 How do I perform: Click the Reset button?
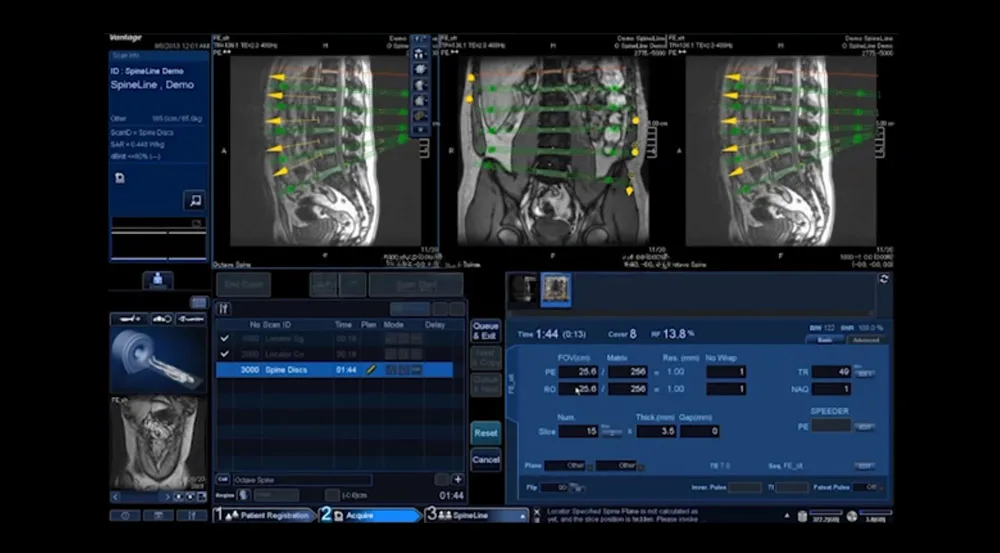(x=485, y=433)
